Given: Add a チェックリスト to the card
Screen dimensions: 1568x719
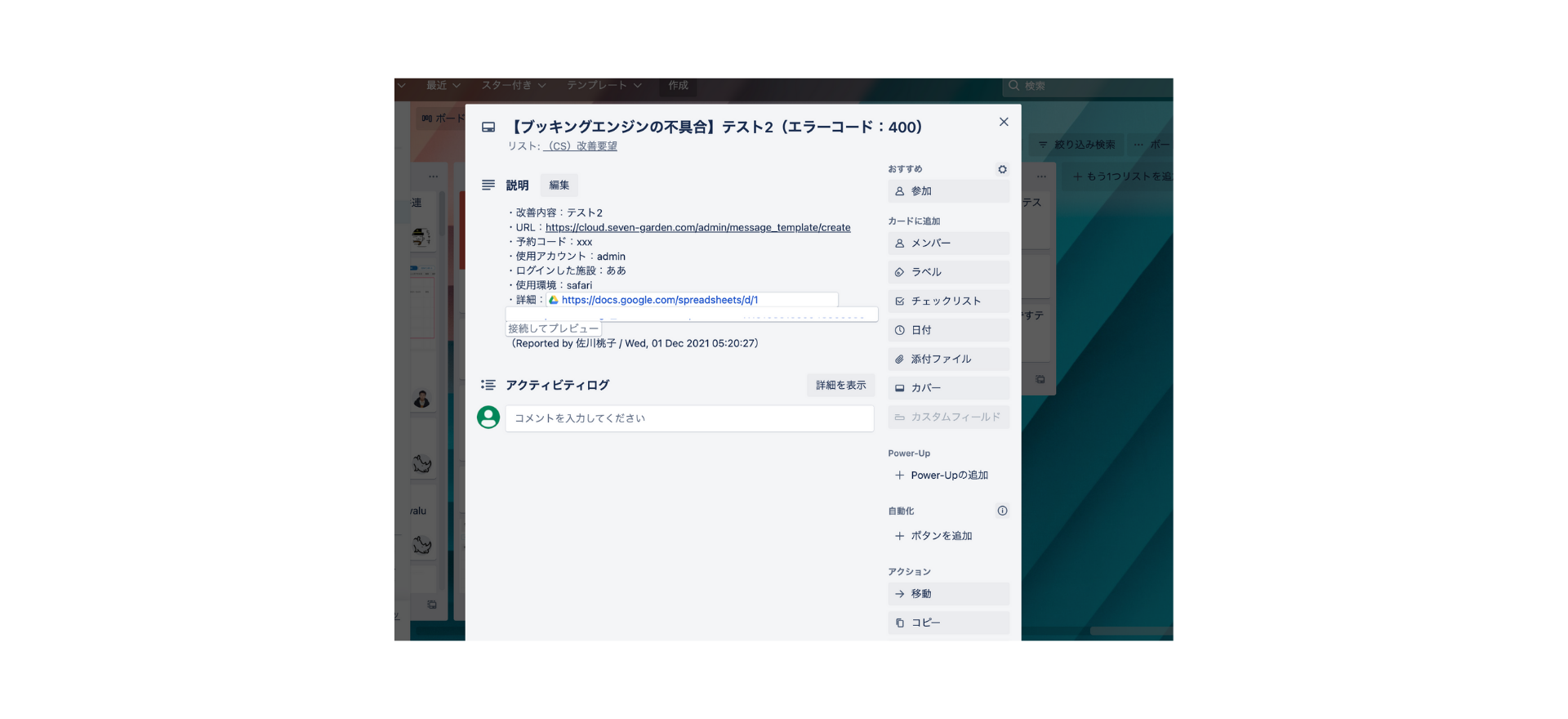Looking at the screenshot, I should [x=949, y=301].
